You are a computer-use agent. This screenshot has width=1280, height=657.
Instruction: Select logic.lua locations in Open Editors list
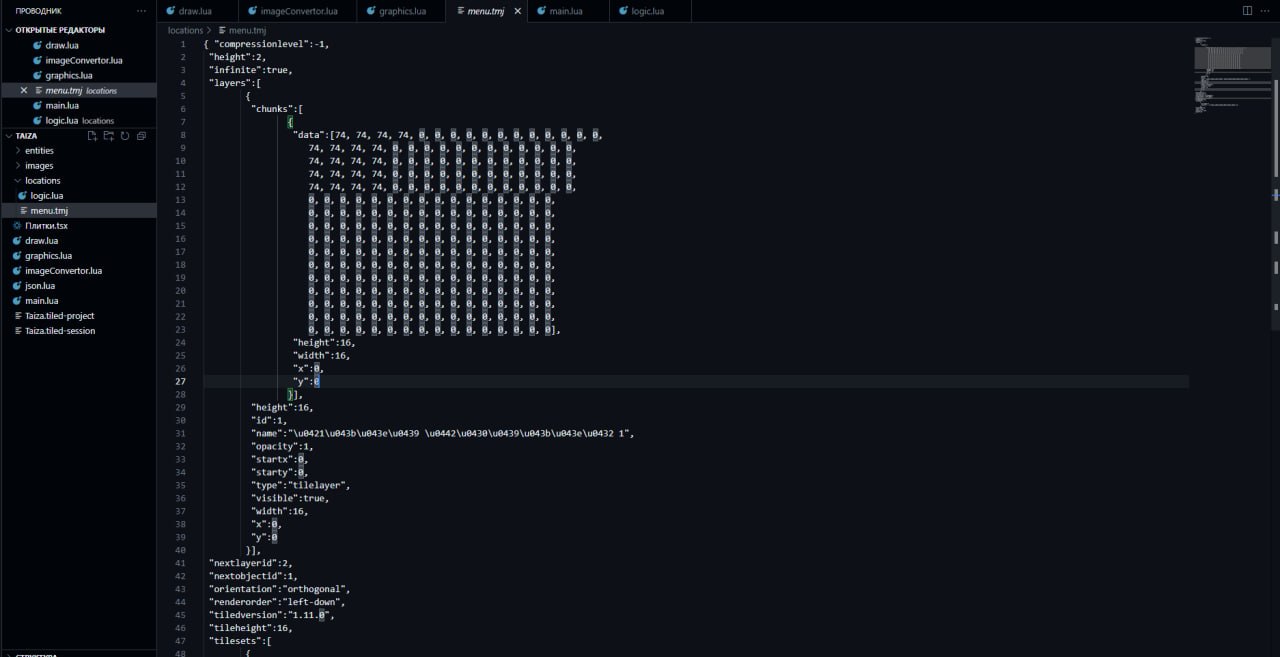pos(78,120)
